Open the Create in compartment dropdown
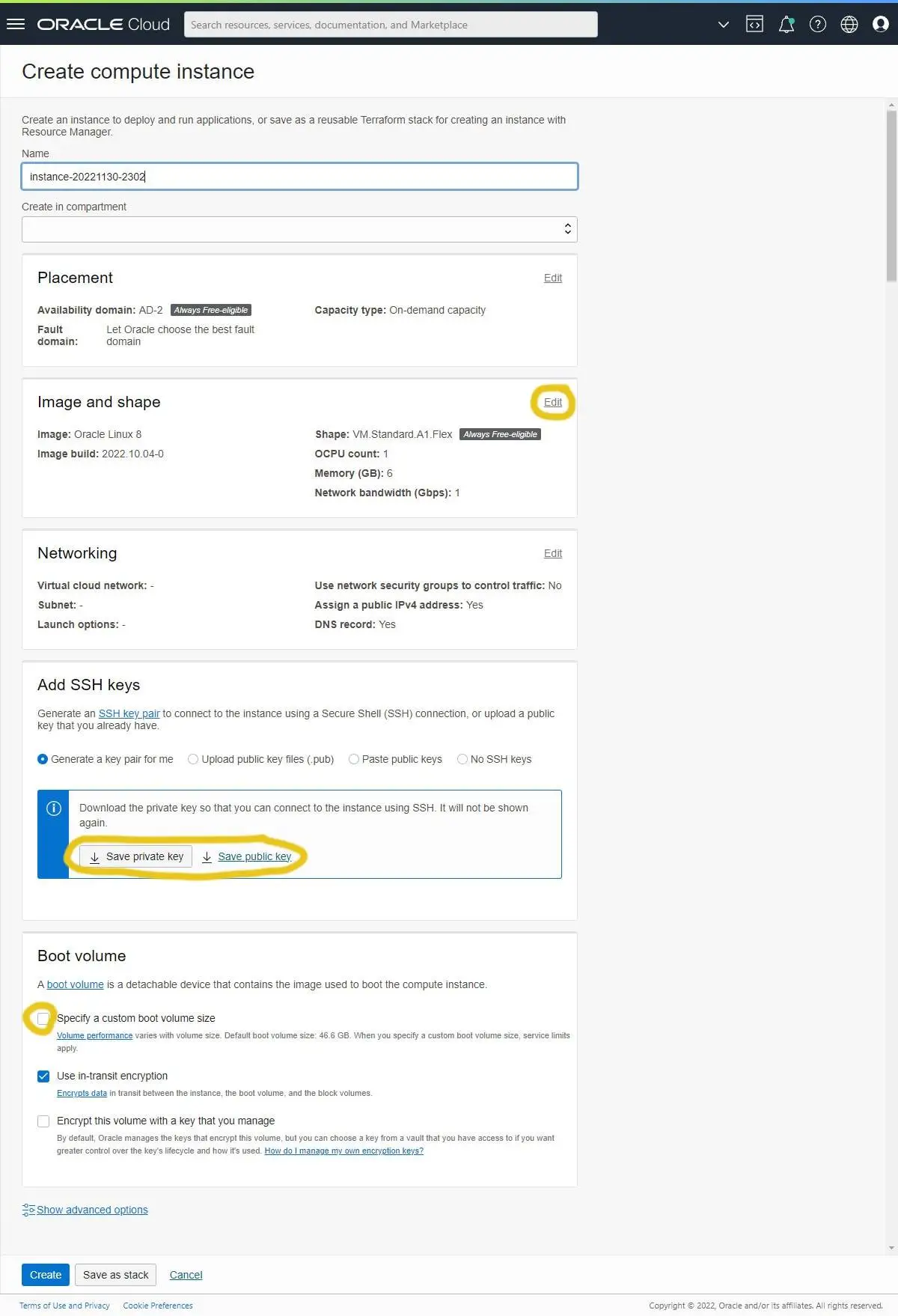Image resolution: width=898 pixels, height=1316 pixels. [299, 229]
